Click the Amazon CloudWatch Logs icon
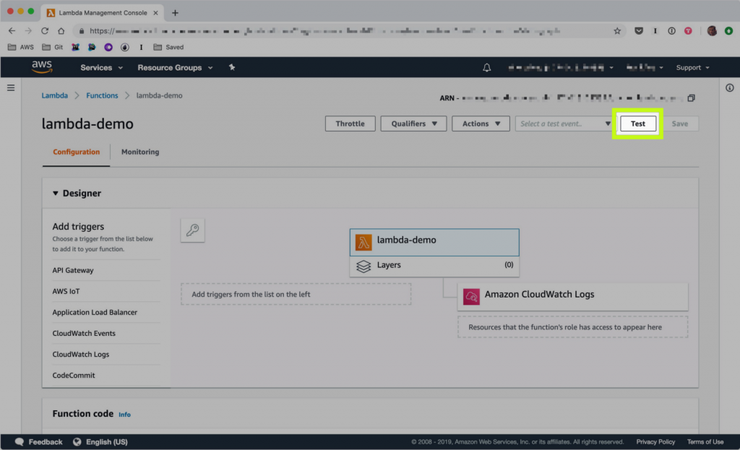 [x=471, y=297]
